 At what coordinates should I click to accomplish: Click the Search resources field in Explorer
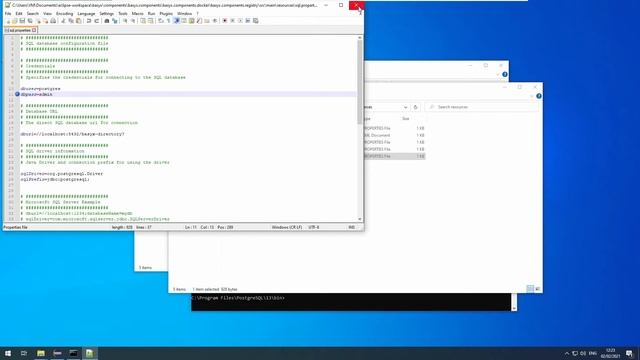tap(482, 107)
